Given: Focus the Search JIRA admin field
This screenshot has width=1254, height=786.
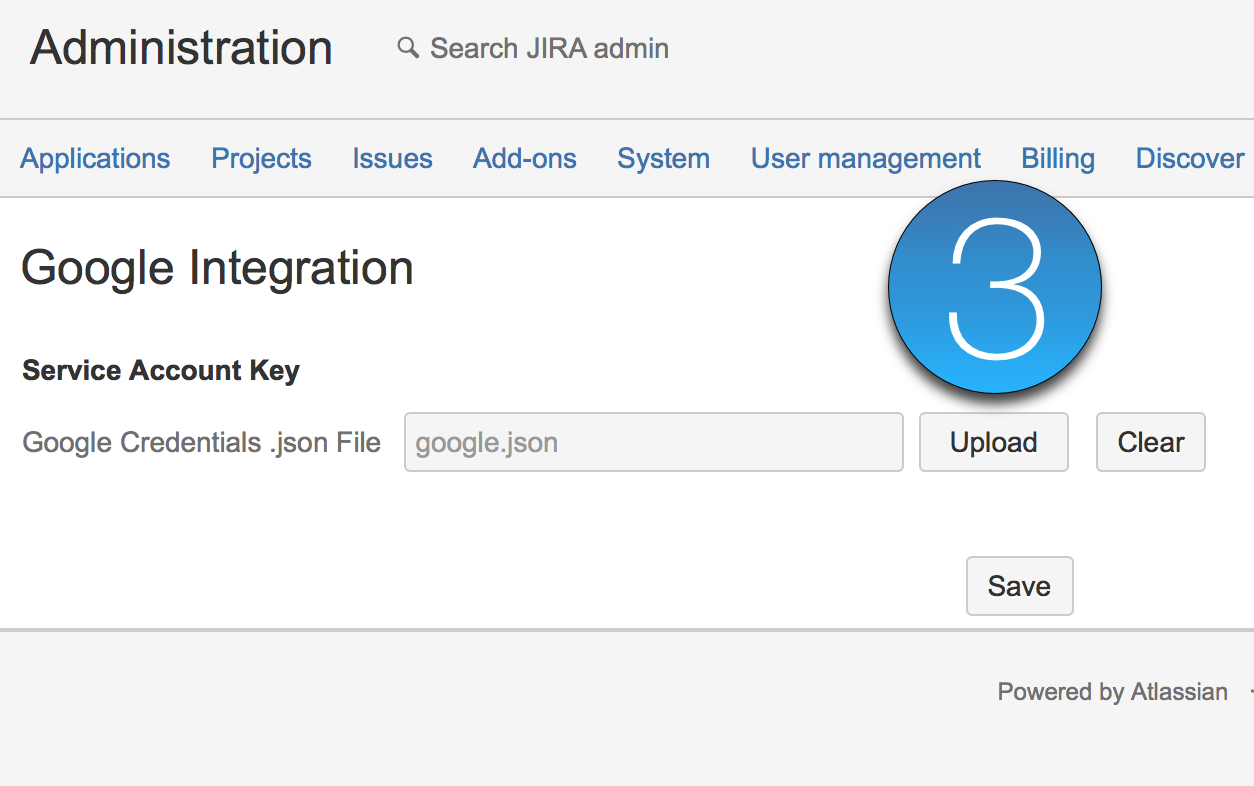Looking at the screenshot, I should [x=549, y=48].
